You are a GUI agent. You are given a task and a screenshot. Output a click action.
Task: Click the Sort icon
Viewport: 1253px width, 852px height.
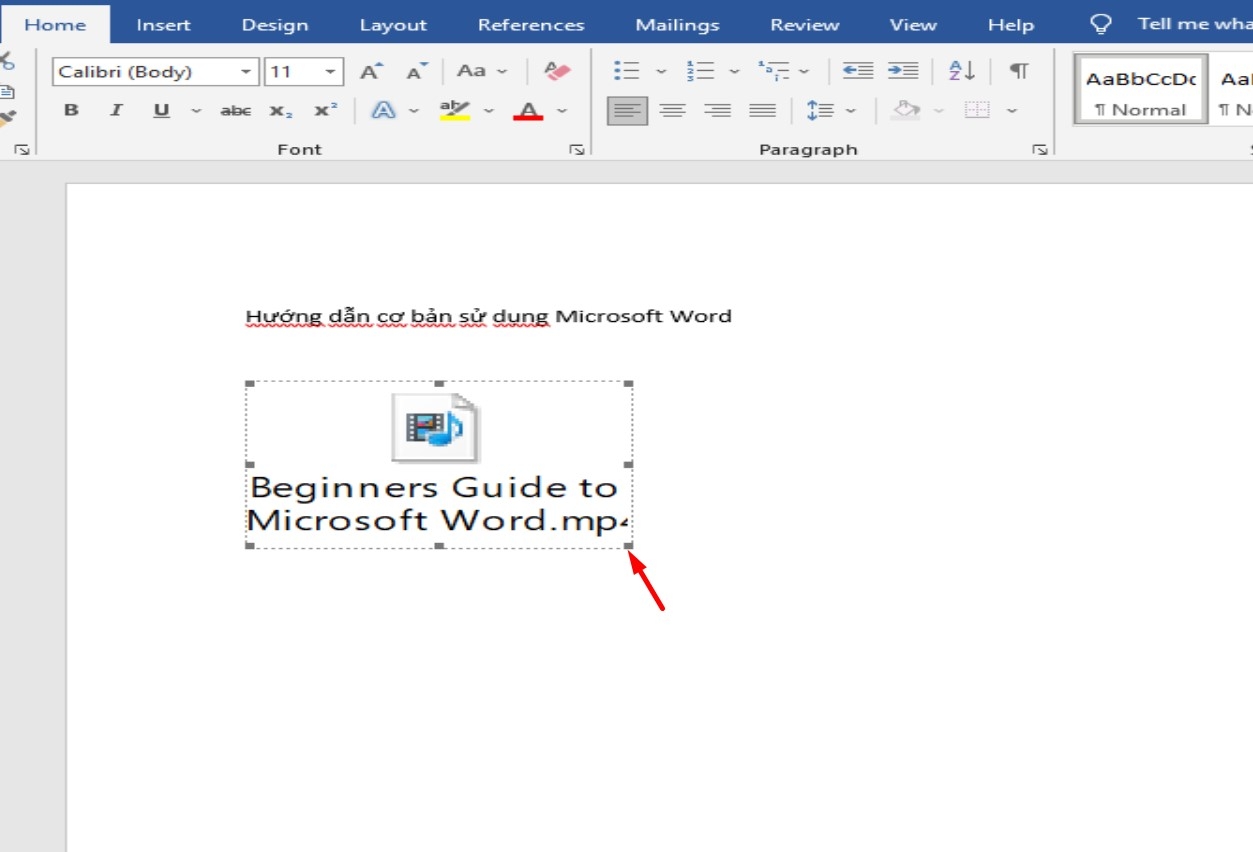[x=961, y=71]
